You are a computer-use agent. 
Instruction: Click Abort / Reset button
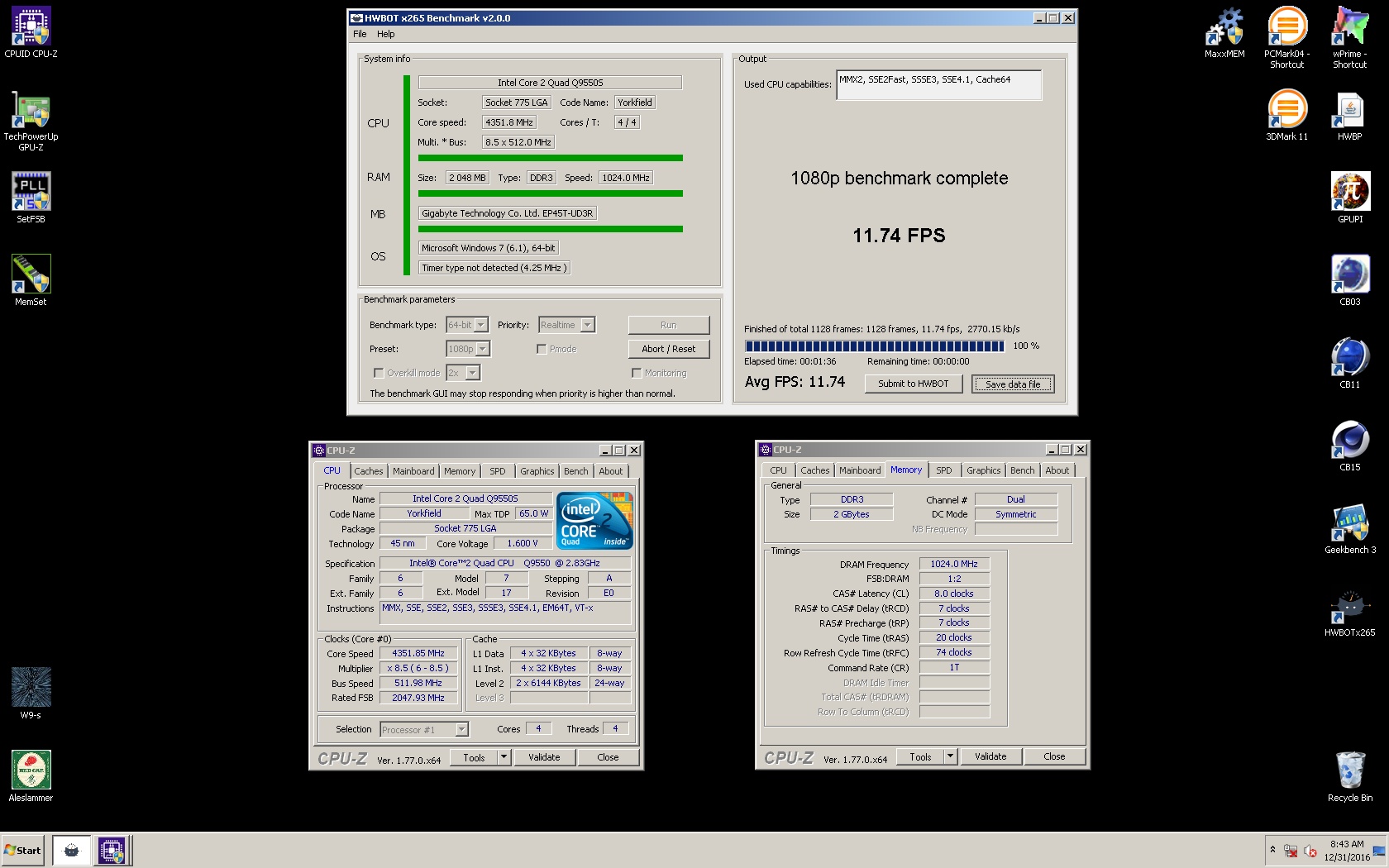(669, 349)
